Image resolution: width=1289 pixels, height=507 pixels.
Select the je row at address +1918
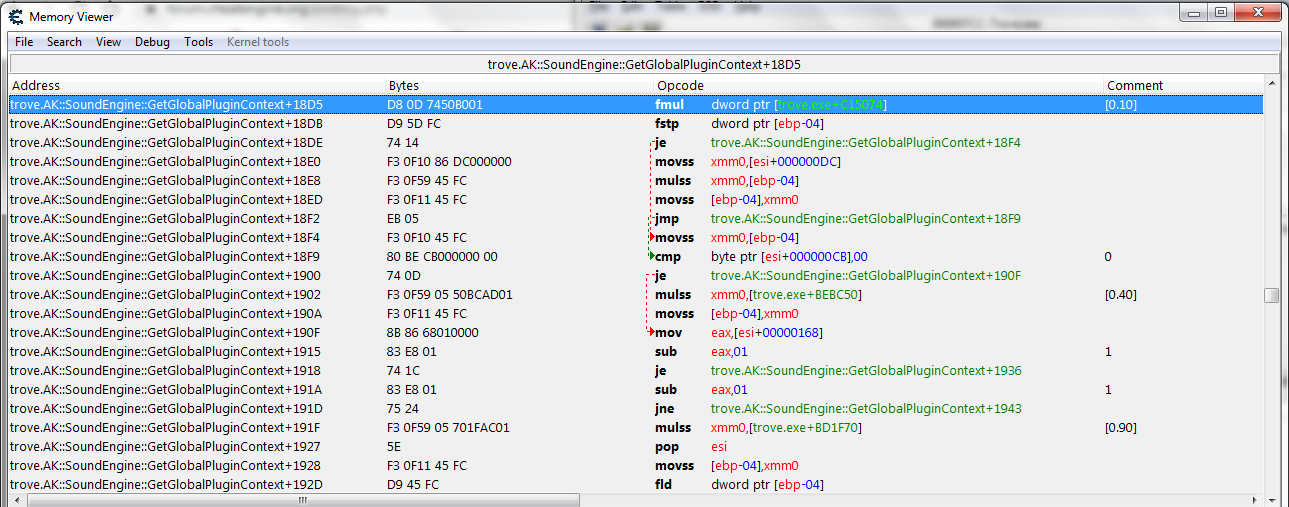[x=635, y=370]
